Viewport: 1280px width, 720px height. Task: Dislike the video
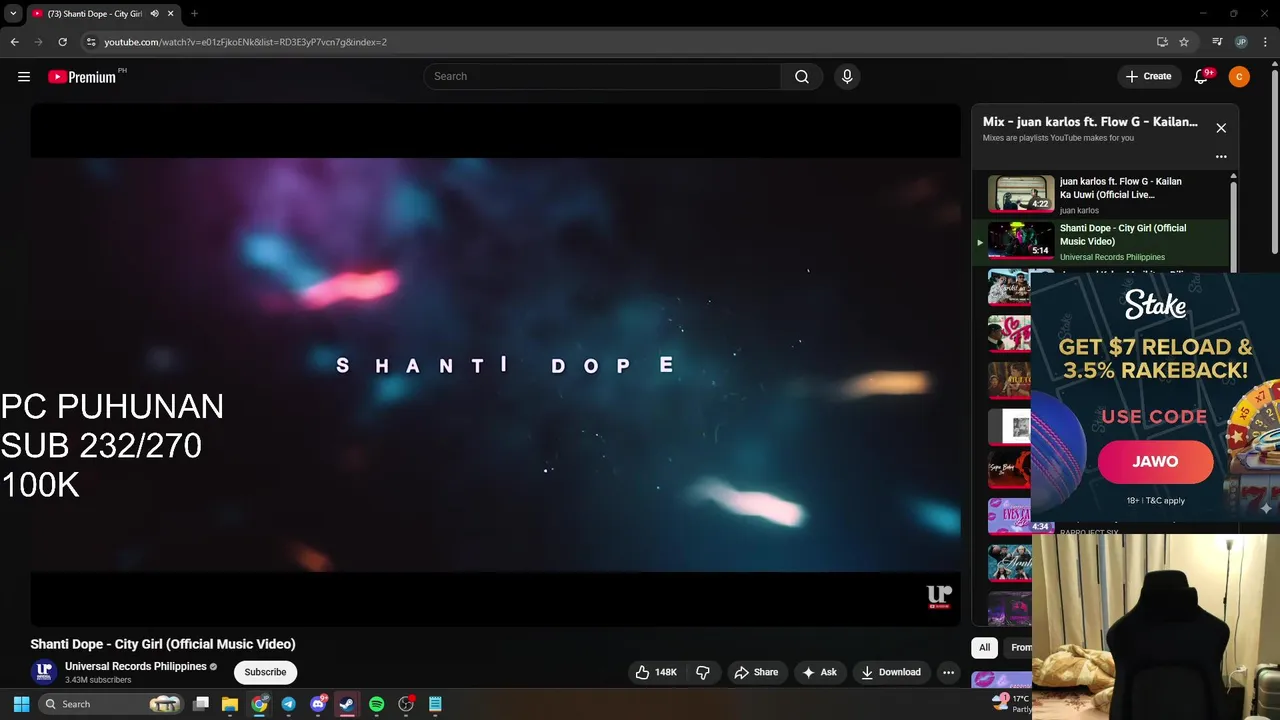[x=703, y=672]
